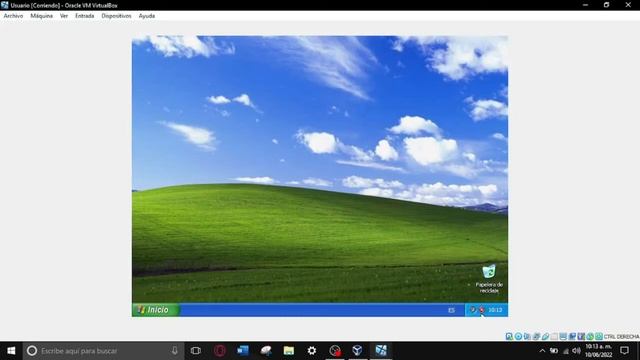Open Windows Settings gear in the taskbar
The width and height of the screenshot is (640, 360).
point(312,351)
